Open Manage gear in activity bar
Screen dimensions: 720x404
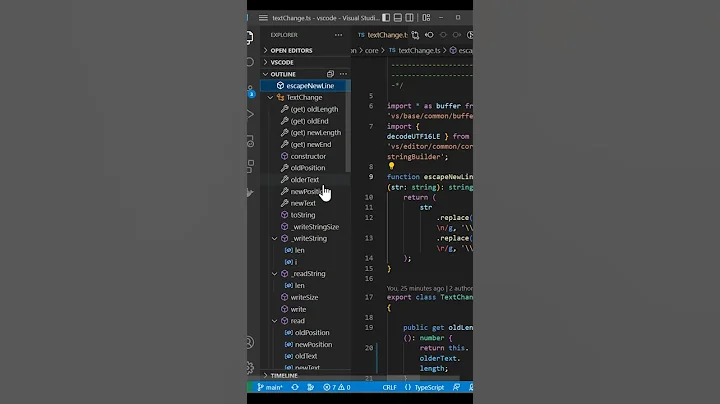point(250,367)
